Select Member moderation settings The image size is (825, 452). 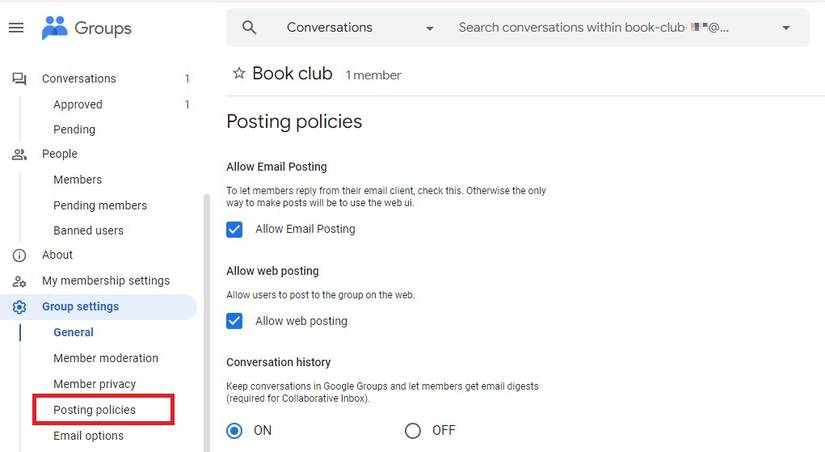[x=105, y=358]
